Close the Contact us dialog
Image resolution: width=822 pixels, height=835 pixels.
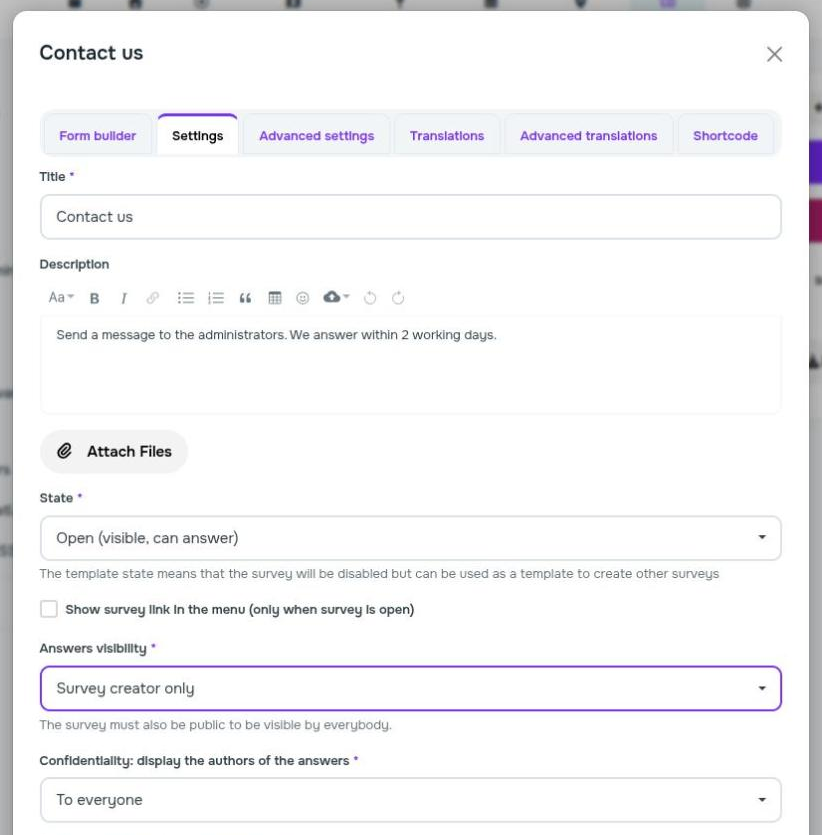click(x=774, y=54)
